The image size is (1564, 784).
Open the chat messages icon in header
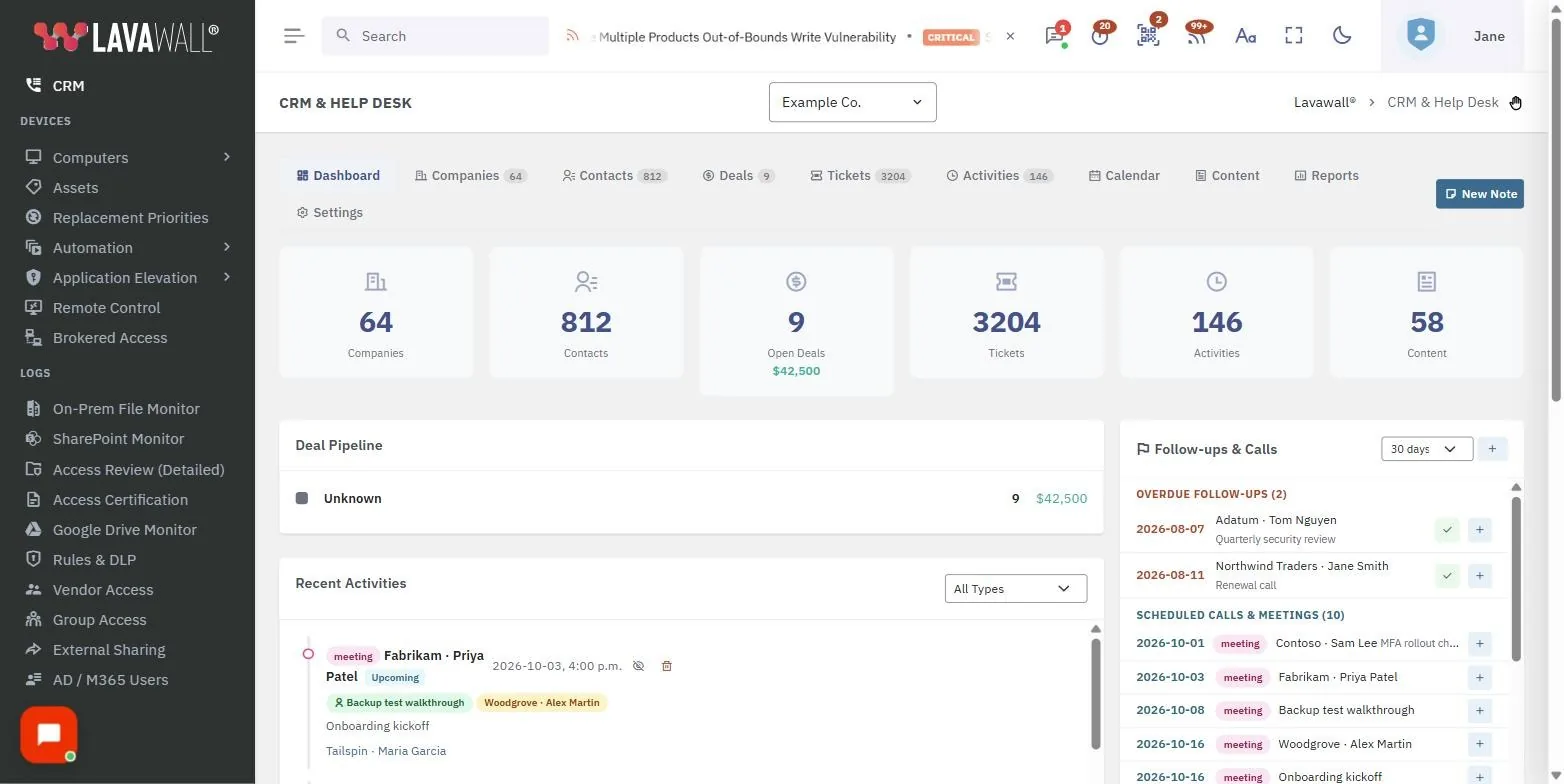click(x=1054, y=36)
